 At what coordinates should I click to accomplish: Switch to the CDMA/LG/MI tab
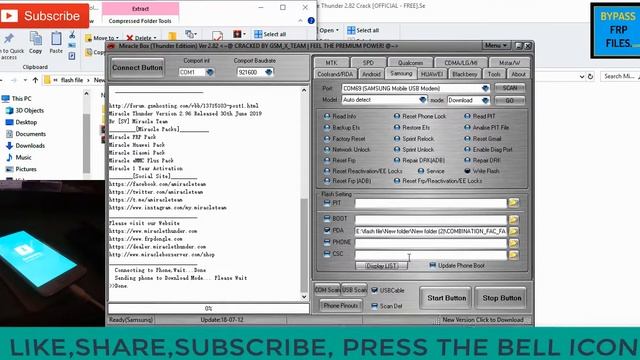[461, 62]
